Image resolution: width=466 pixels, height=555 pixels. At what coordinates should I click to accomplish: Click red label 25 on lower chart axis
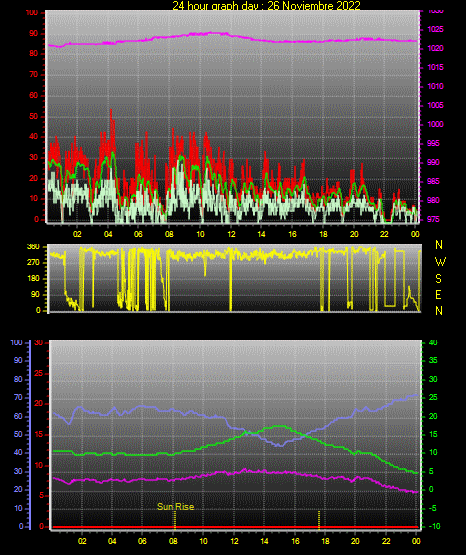coord(39,373)
